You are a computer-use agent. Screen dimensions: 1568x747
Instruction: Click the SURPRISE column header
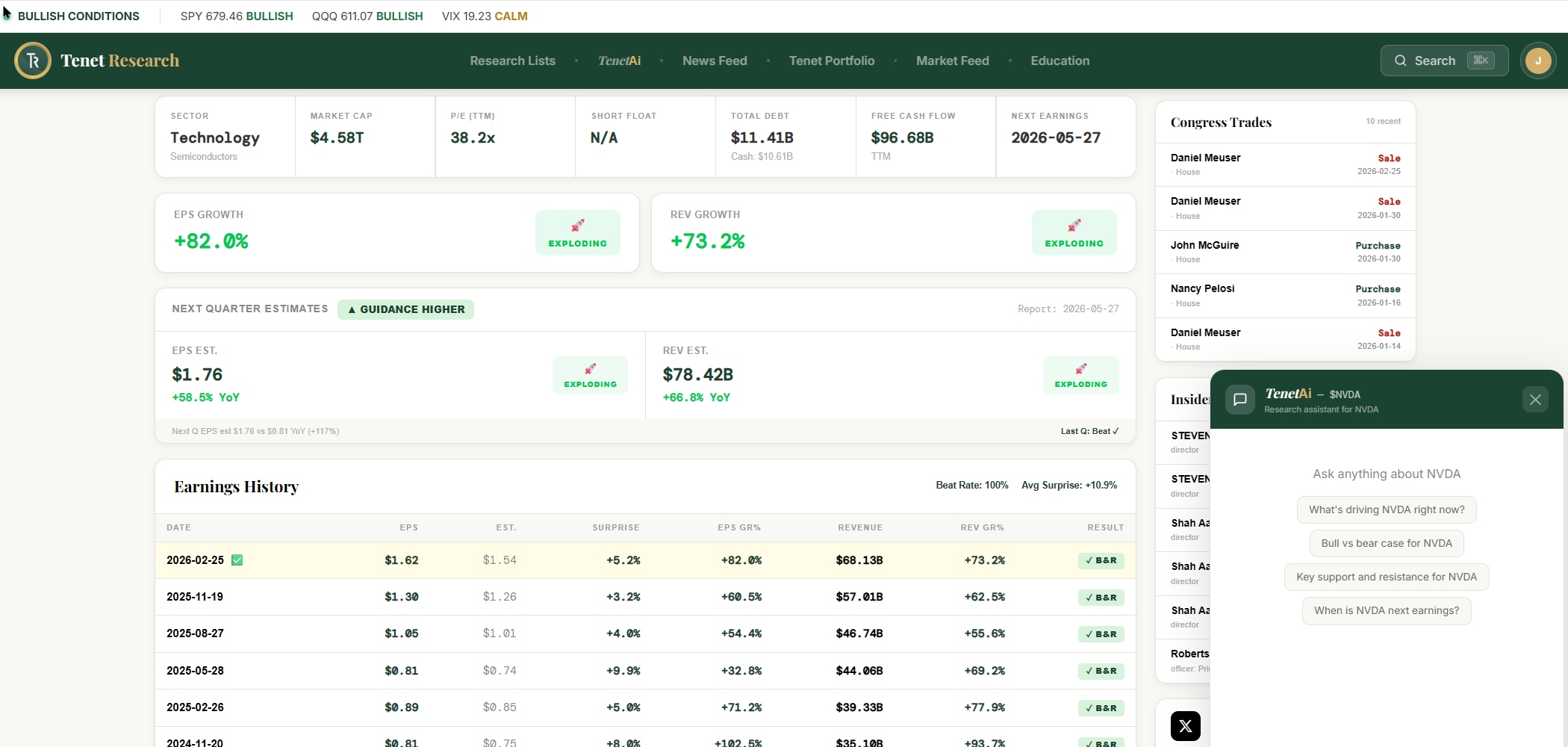click(x=616, y=527)
